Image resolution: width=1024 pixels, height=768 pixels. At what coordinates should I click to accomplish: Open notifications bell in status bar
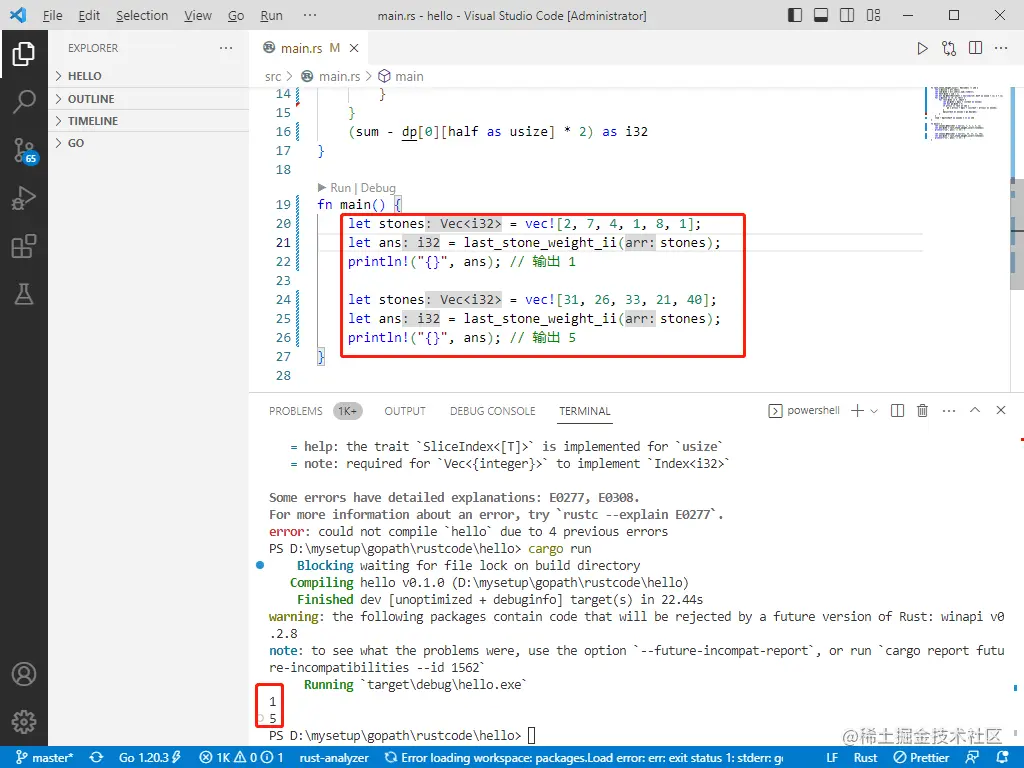pyautogui.click(x=1002, y=758)
